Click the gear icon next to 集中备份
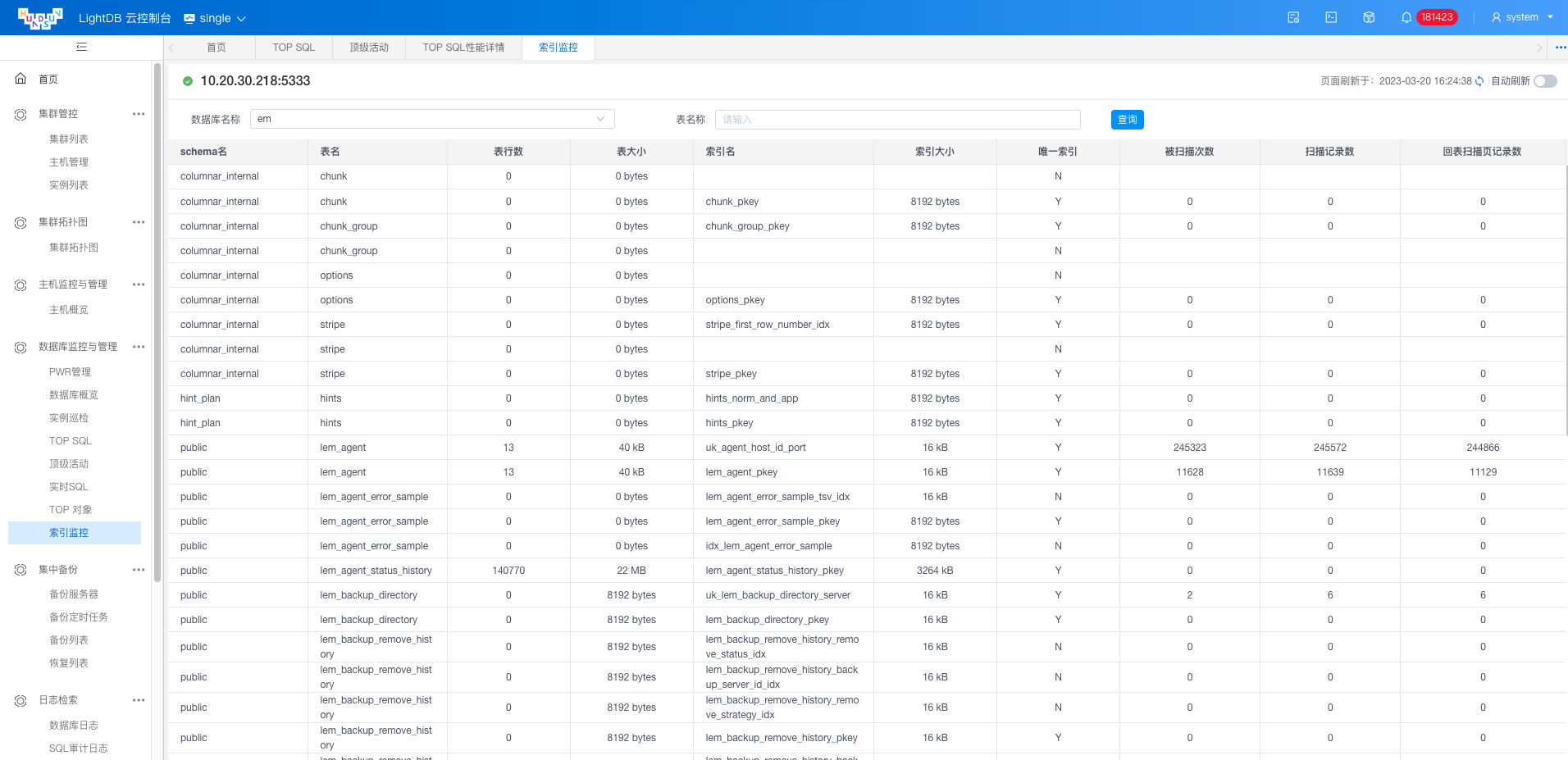Image resolution: width=1568 pixels, height=760 pixels. (x=21, y=570)
